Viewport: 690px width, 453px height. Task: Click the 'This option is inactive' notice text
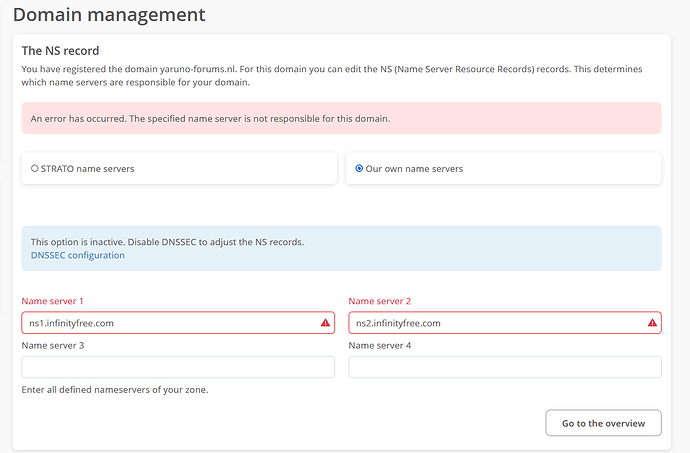167,242
